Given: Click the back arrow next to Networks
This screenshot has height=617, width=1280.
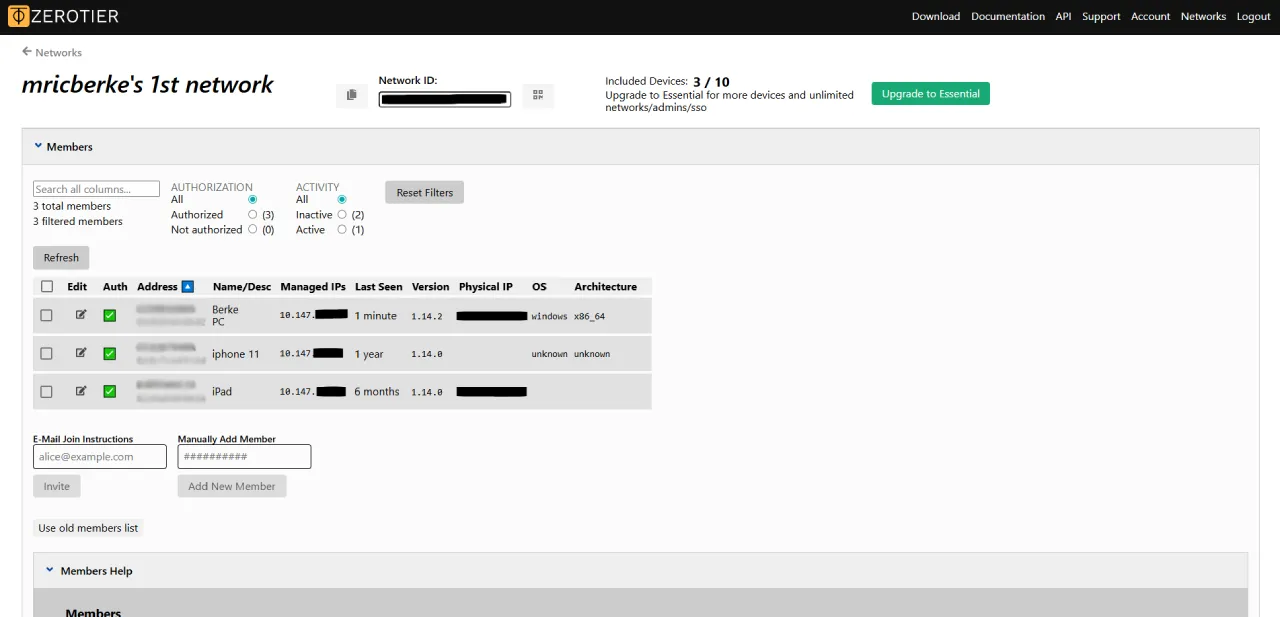Looking at the screenshot, I should [27, 52].
